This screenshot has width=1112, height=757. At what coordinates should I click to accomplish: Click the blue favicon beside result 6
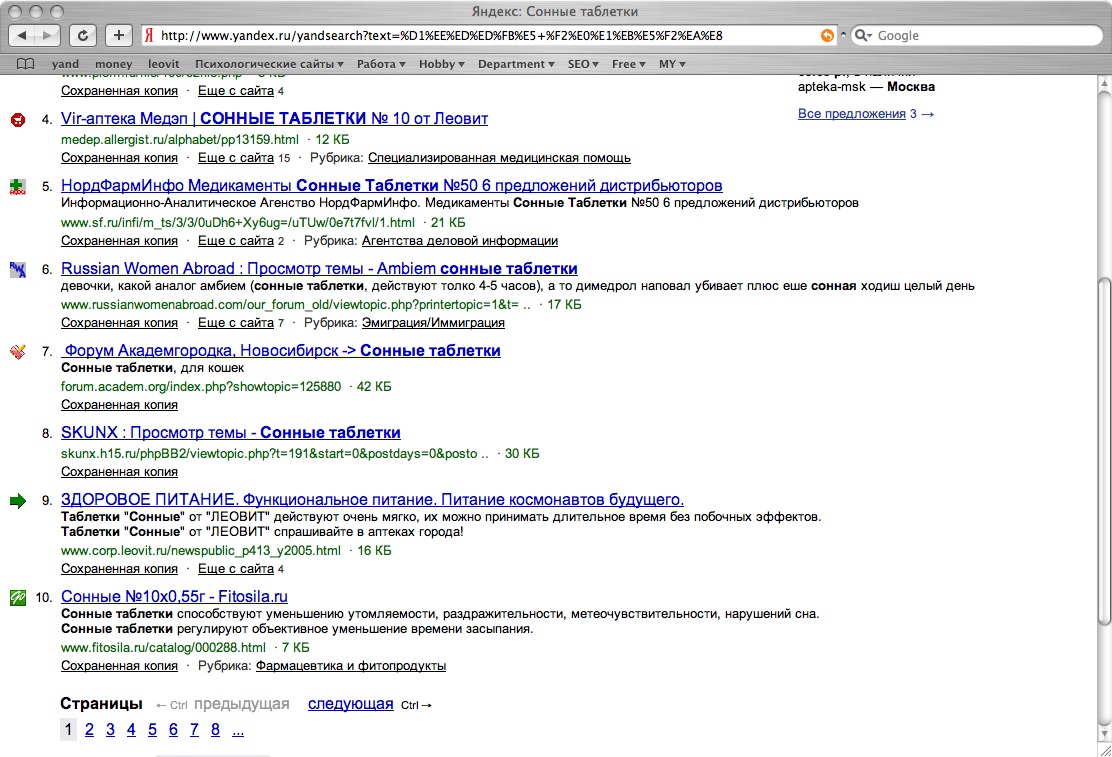[18, 270]
